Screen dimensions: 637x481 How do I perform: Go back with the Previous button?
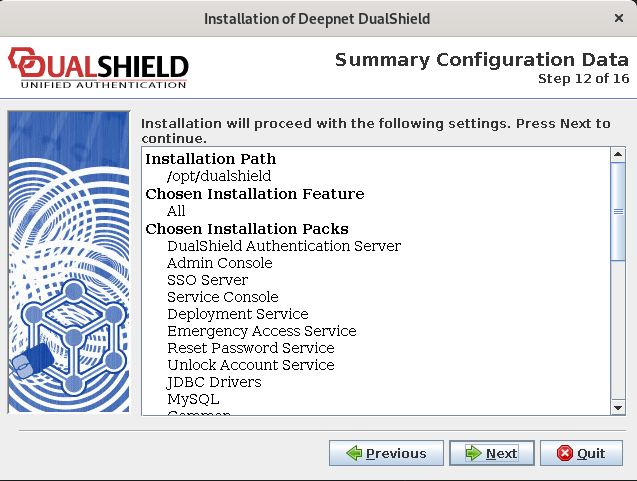point(385,453)
